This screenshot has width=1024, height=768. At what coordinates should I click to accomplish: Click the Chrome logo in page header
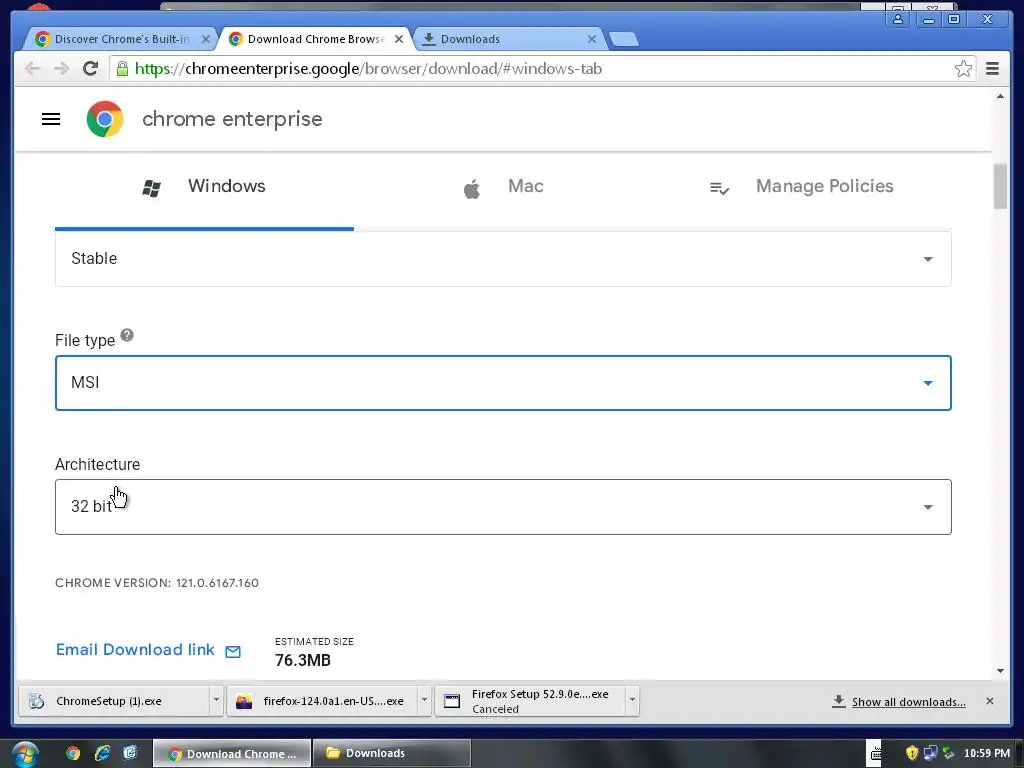pyautogui.click(x=105, y=119)
